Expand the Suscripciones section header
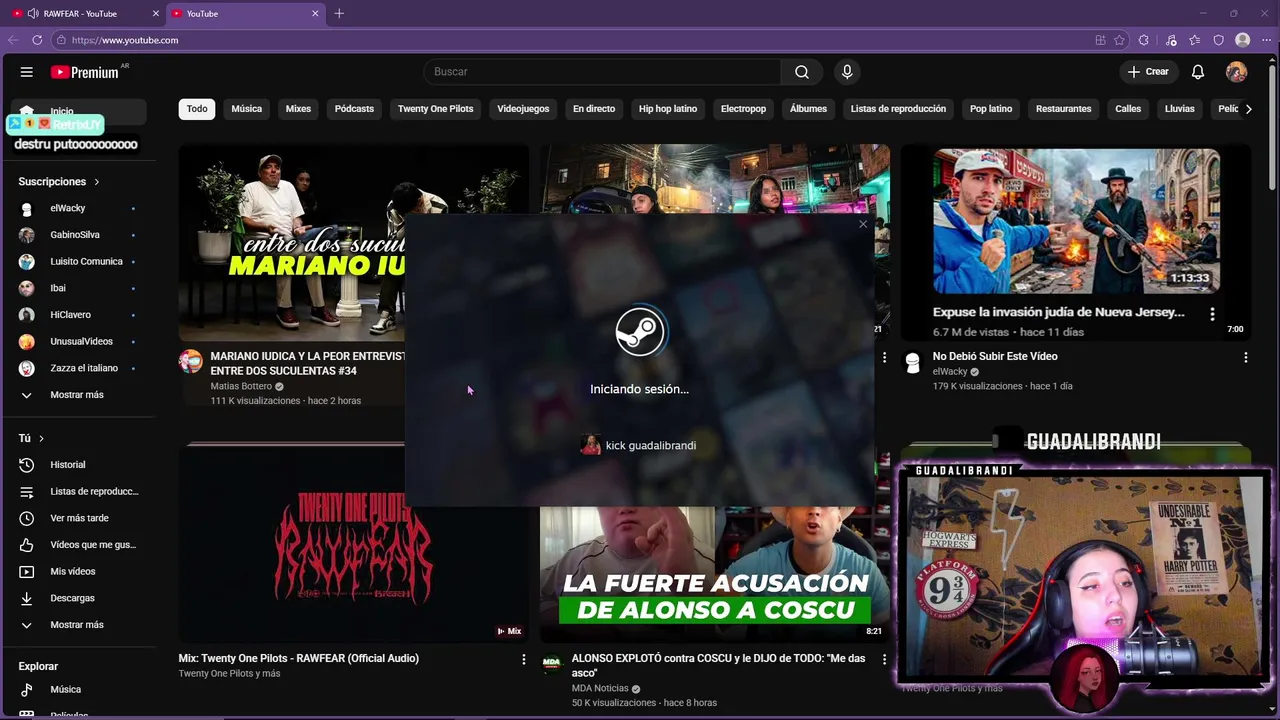Screen dimensions: 1280x720 point(59,182)
